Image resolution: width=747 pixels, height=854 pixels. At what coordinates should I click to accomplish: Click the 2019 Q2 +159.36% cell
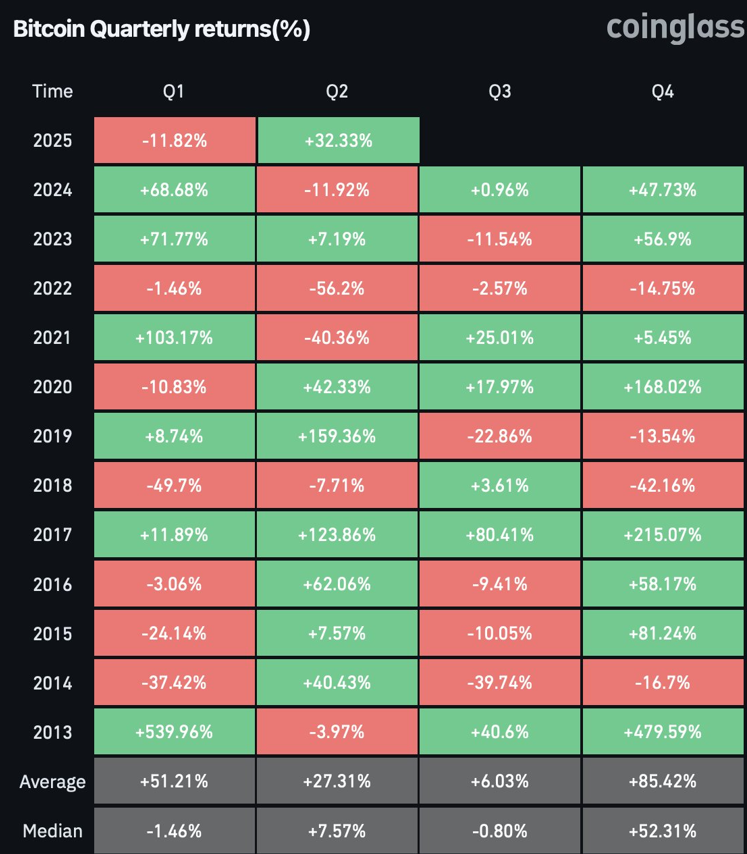pyautogui.click(x=337, y=437)
